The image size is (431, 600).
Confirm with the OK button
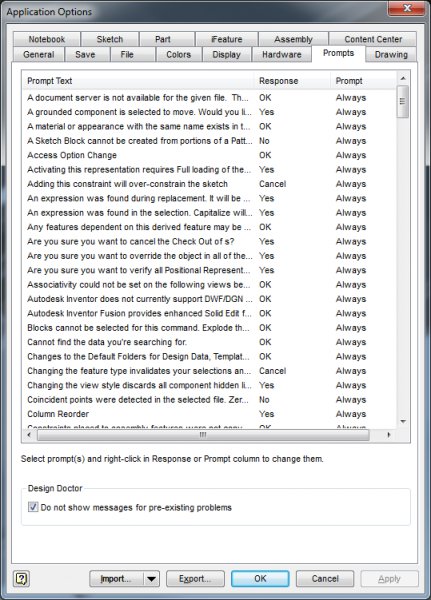click(260, 579)
